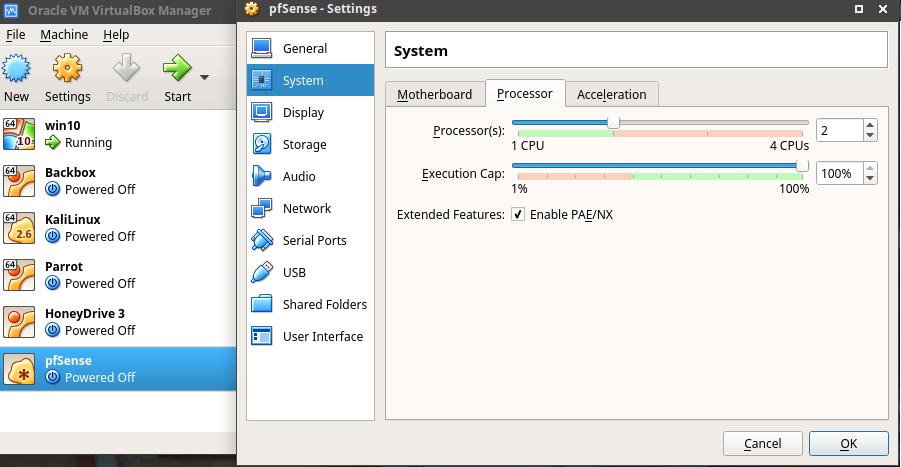Click the win10 OS icon in VM list
The height and width of the screenshot is (467, 901).
click(x=19, y=134)
